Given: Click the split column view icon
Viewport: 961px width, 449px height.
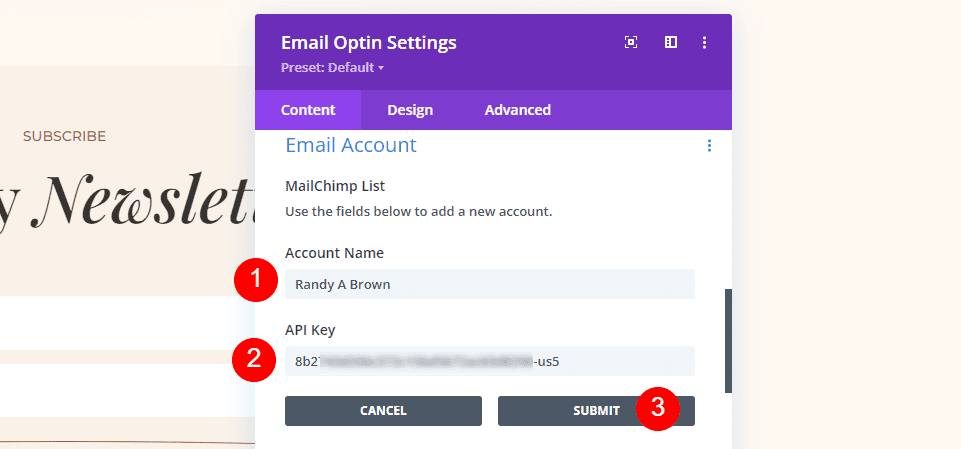Looking at the screenshot, I should coord(671,42).
